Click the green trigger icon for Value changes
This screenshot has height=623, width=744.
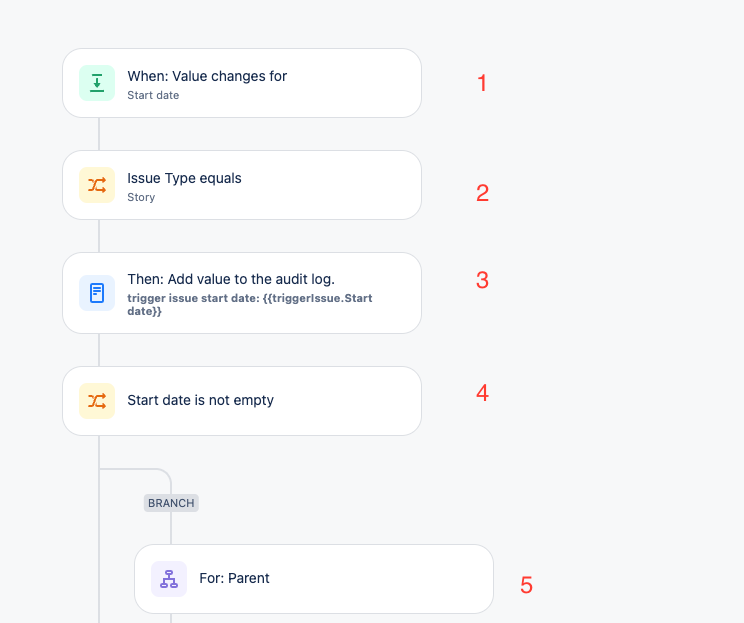coord(97,83)
